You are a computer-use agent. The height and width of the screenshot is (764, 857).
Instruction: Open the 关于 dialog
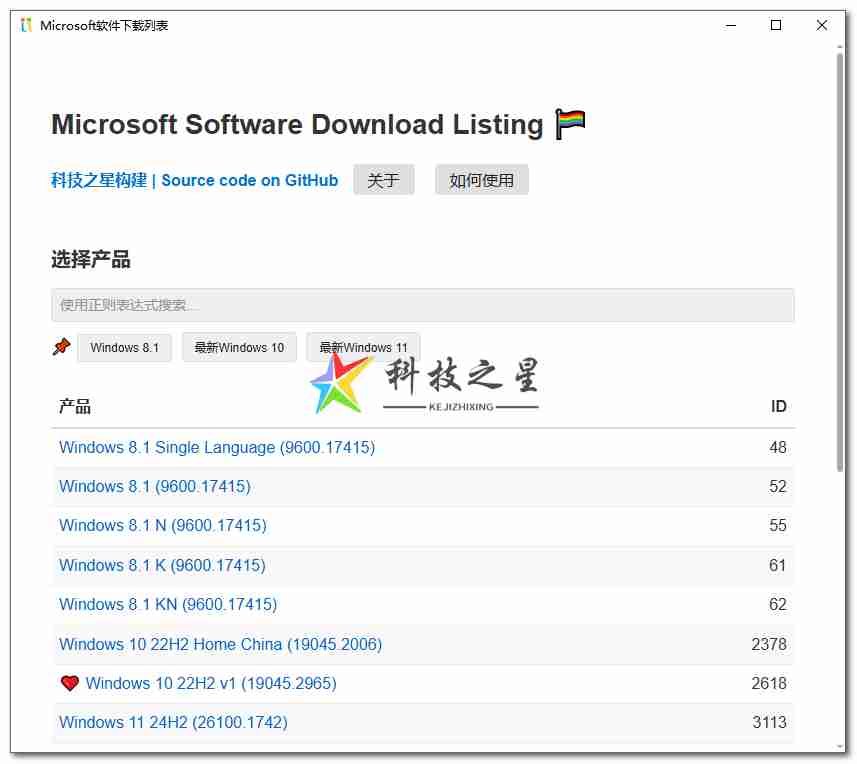pos(384,180)
